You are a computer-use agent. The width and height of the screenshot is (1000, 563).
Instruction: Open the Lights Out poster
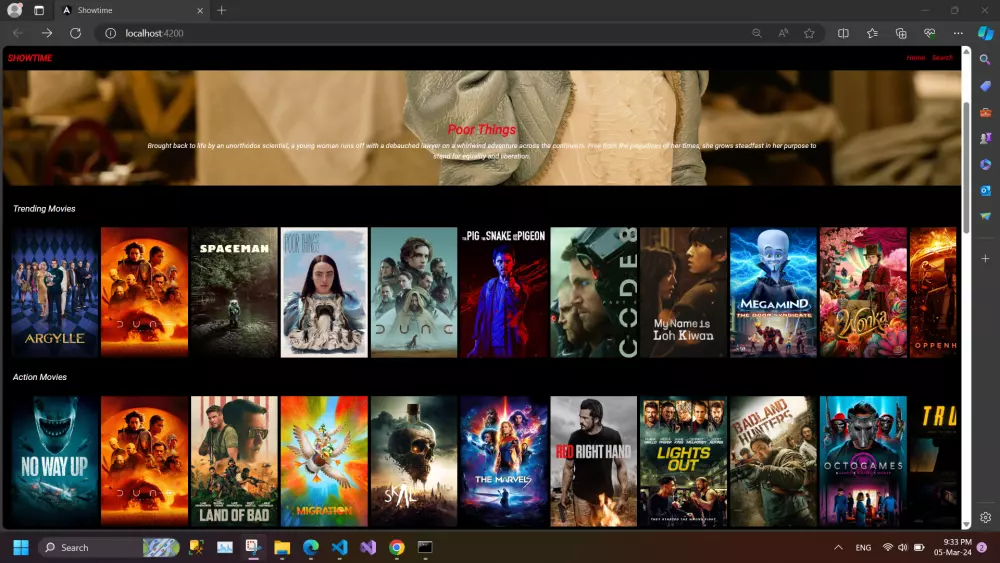tap(684, 461)
